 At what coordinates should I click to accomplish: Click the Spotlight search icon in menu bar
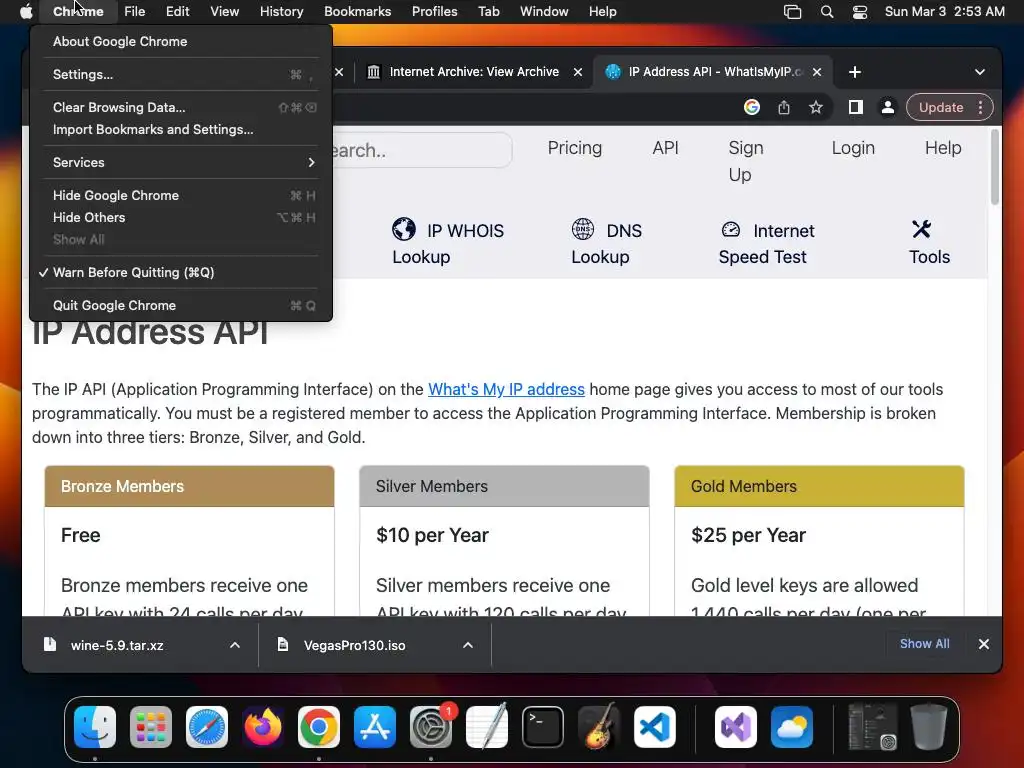(x=827, y=11)
